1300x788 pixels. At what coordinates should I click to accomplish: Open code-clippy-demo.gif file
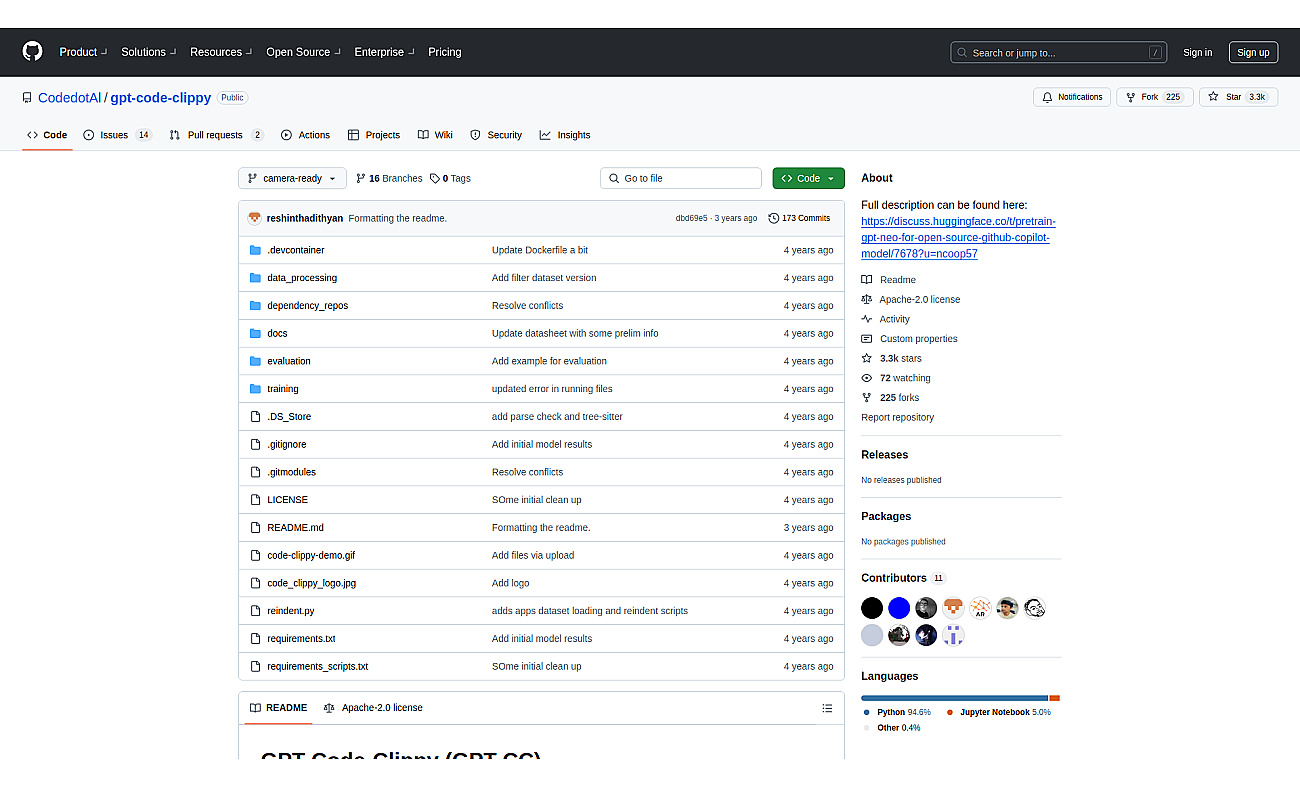pyautogui.click(x=311, y=555)
